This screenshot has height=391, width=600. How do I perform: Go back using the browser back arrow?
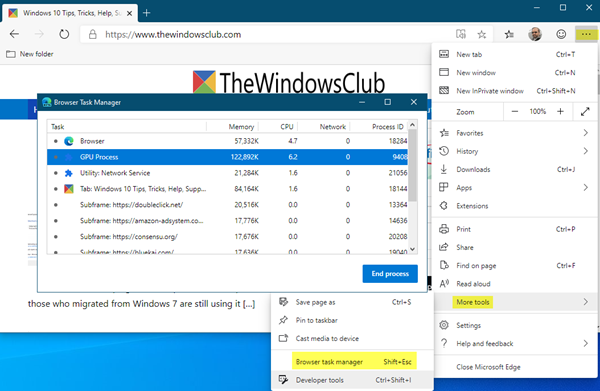click(x=14, y=34)
